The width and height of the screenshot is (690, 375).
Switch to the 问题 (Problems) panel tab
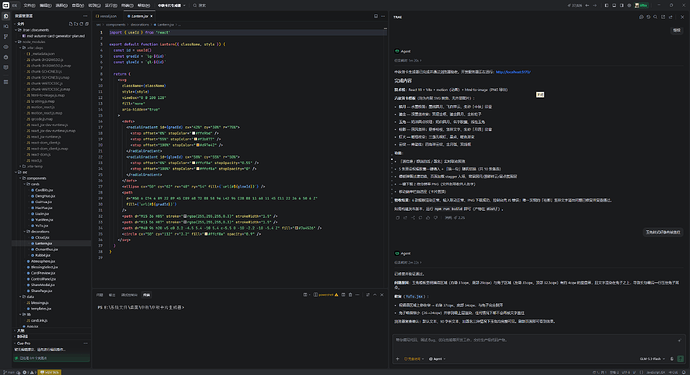point(100,295)
